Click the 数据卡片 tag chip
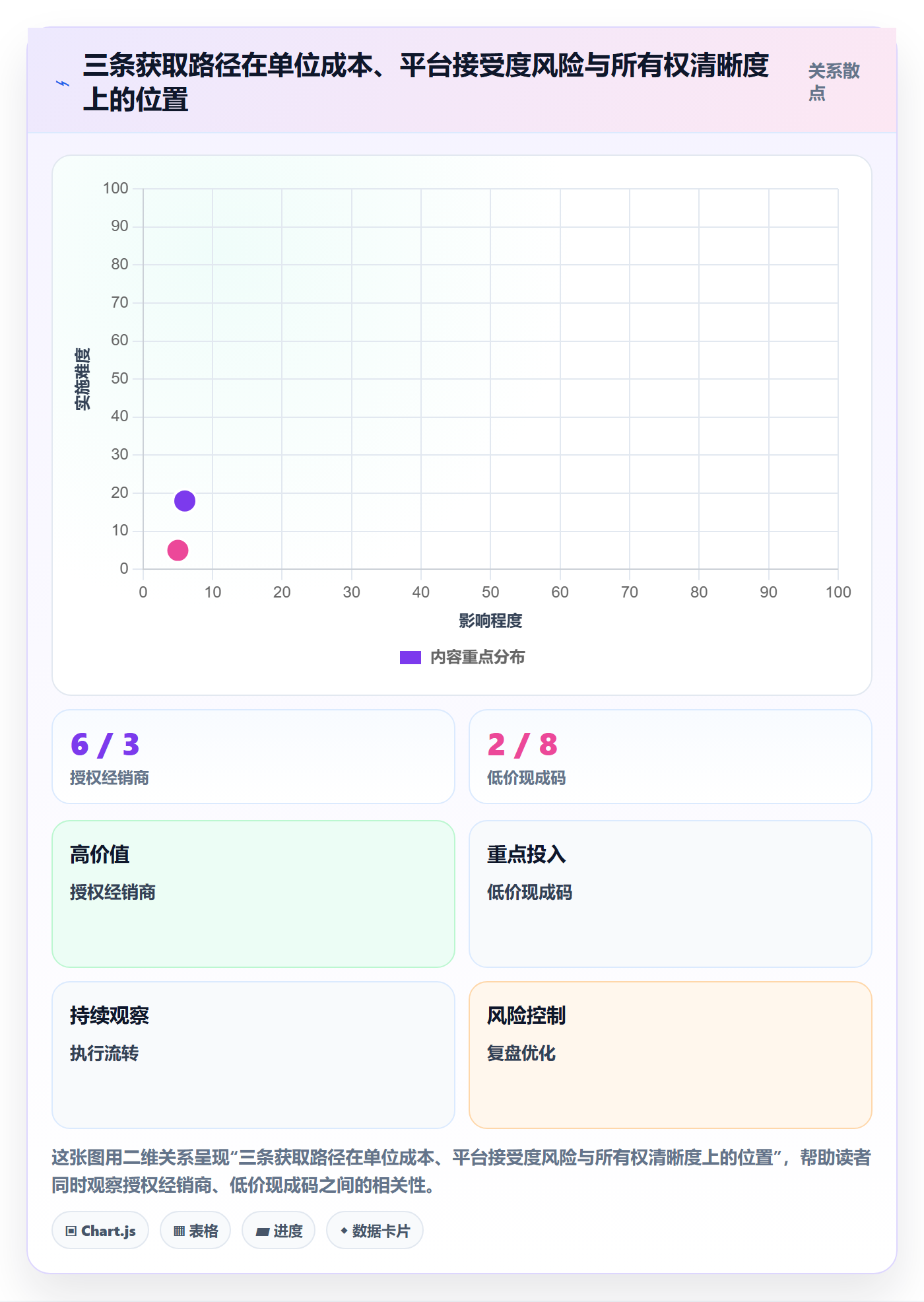This screenshot has width=924, height=1302. 375,1231
